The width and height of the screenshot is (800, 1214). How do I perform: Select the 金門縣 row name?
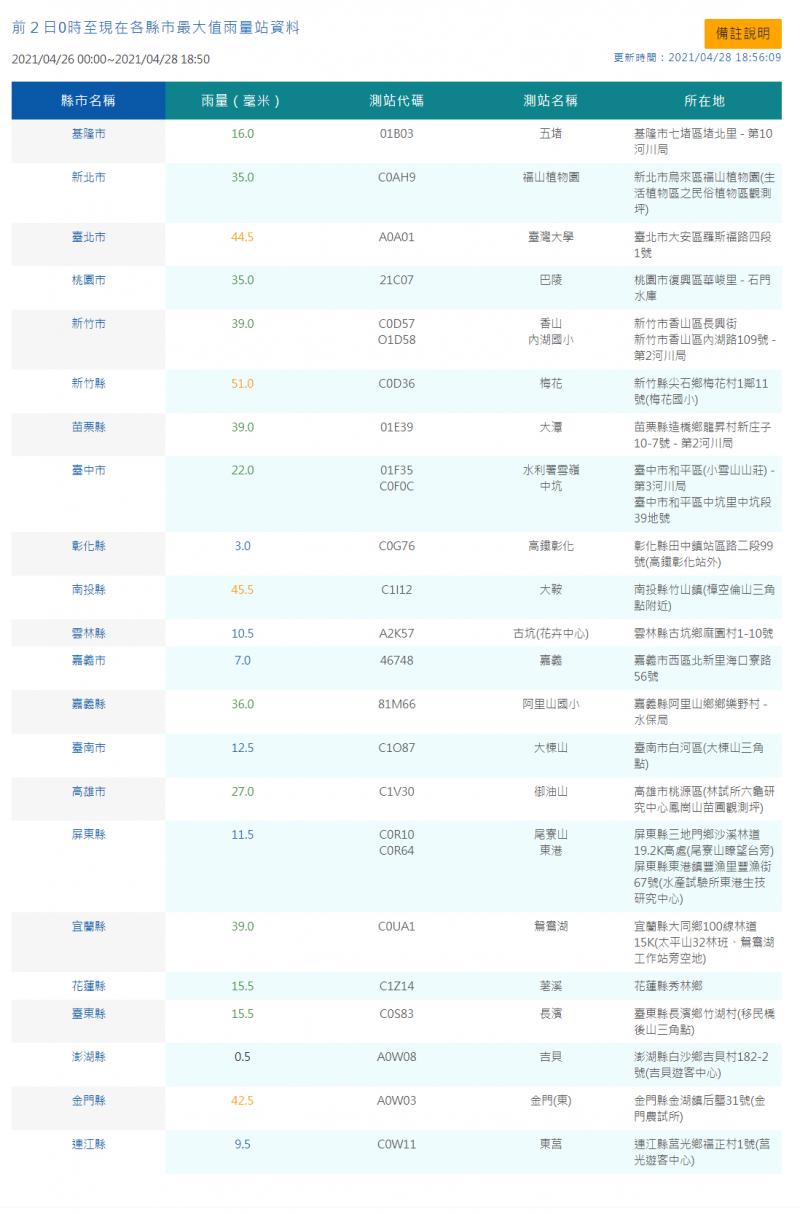(x=88, y=1100)
